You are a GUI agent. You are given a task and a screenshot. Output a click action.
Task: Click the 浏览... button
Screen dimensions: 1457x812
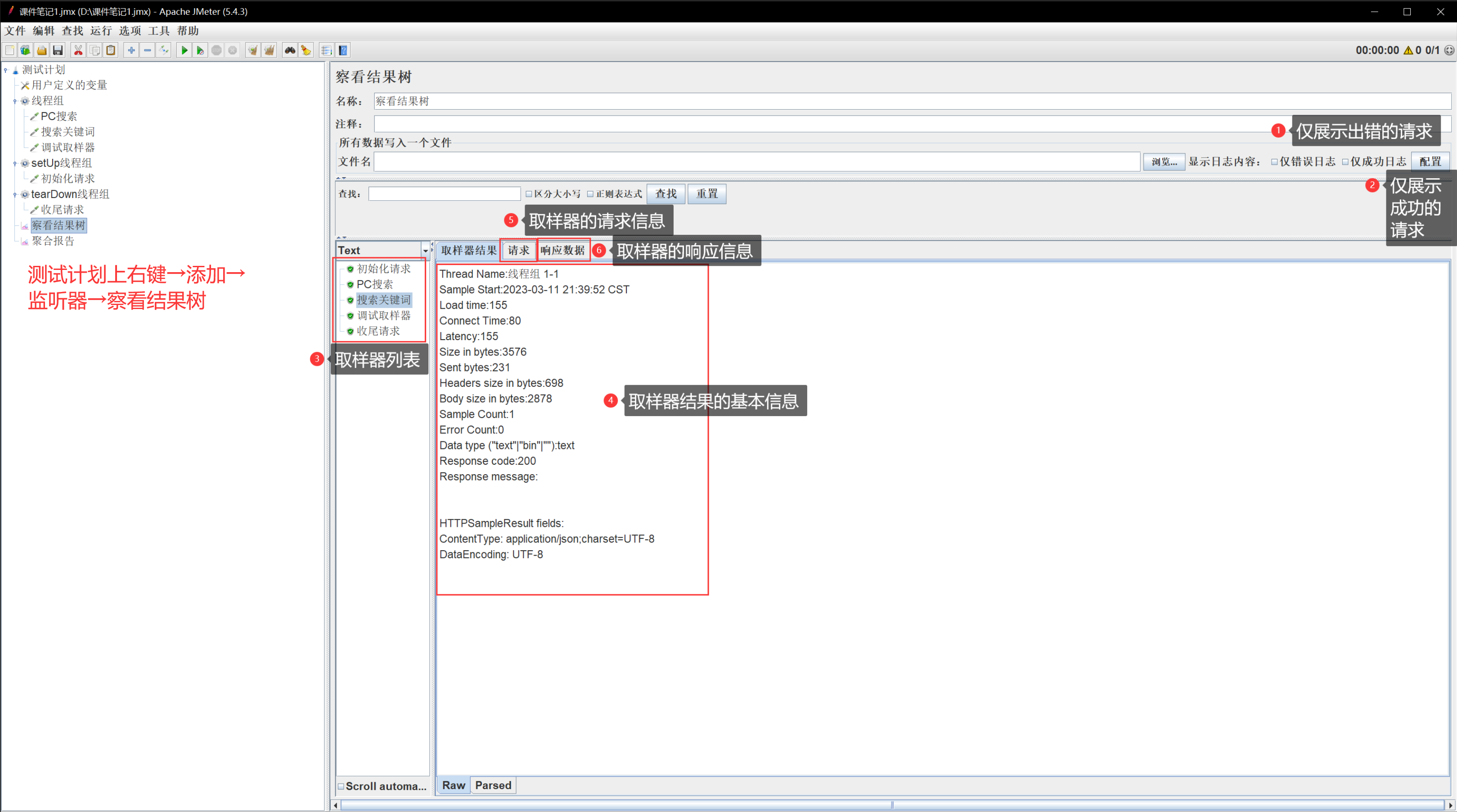(x=1164, y=162)
